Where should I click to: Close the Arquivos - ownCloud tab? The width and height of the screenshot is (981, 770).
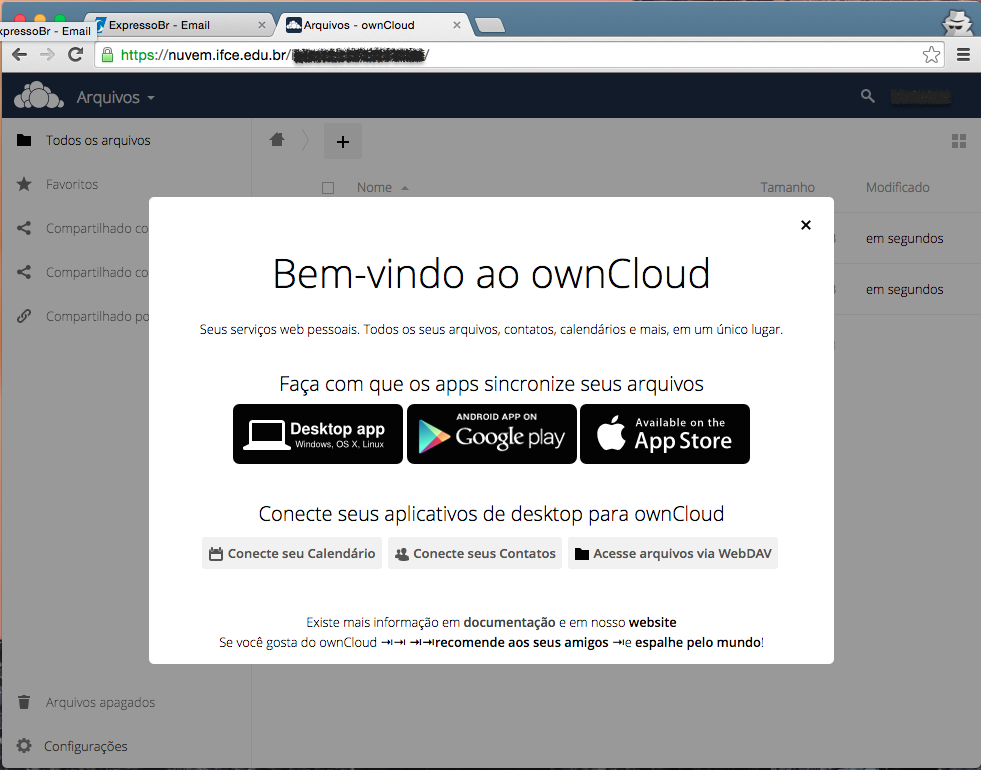click(x=457, y=26)
